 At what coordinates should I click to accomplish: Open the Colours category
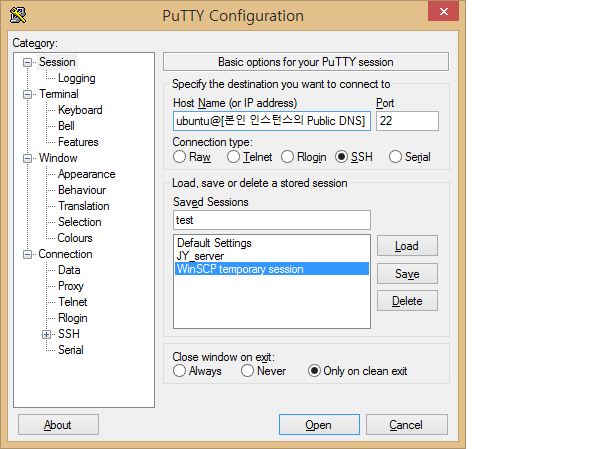(x=75, y=238)
